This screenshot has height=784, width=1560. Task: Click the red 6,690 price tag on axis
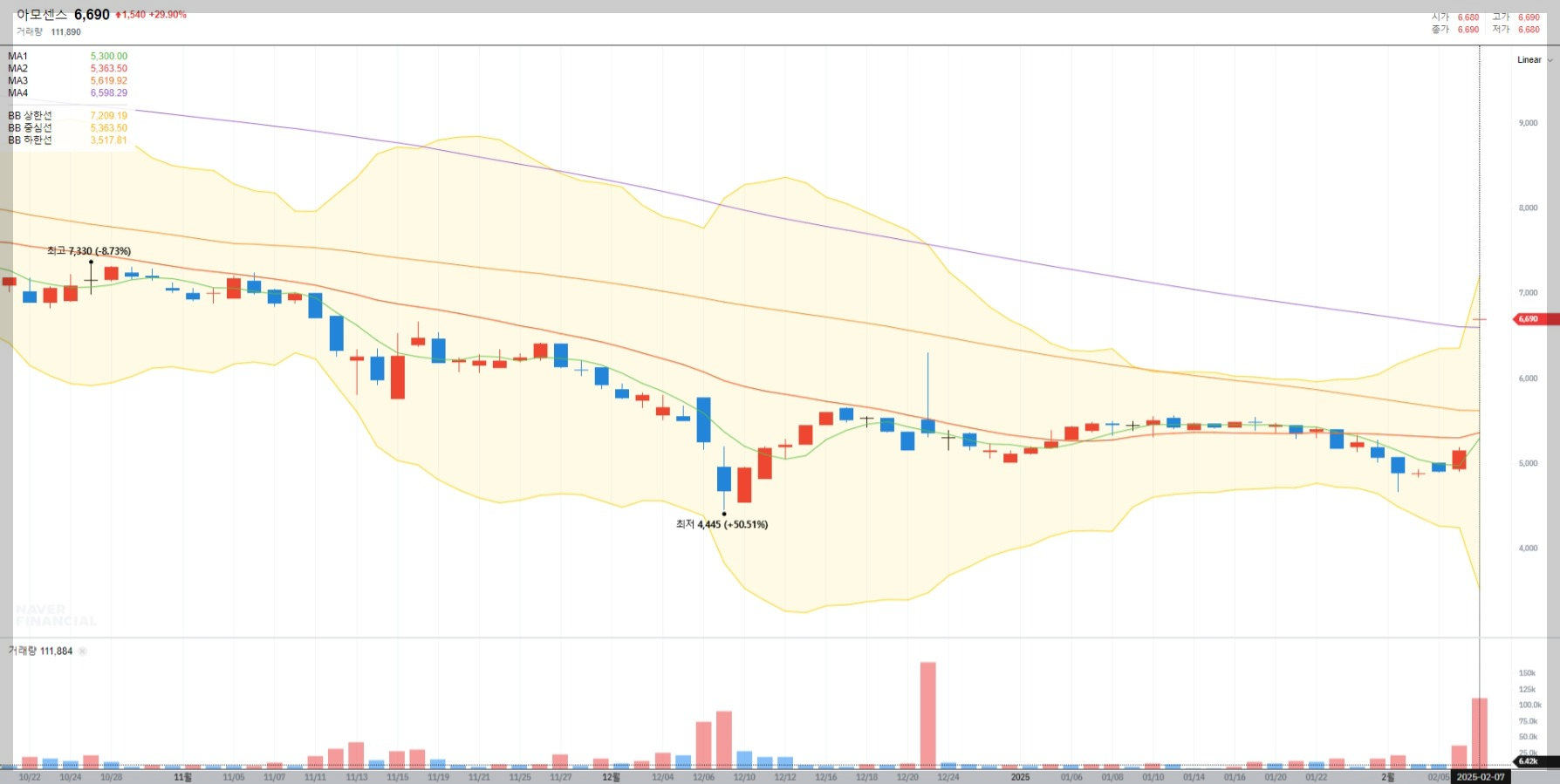[x=1536, y=319]
